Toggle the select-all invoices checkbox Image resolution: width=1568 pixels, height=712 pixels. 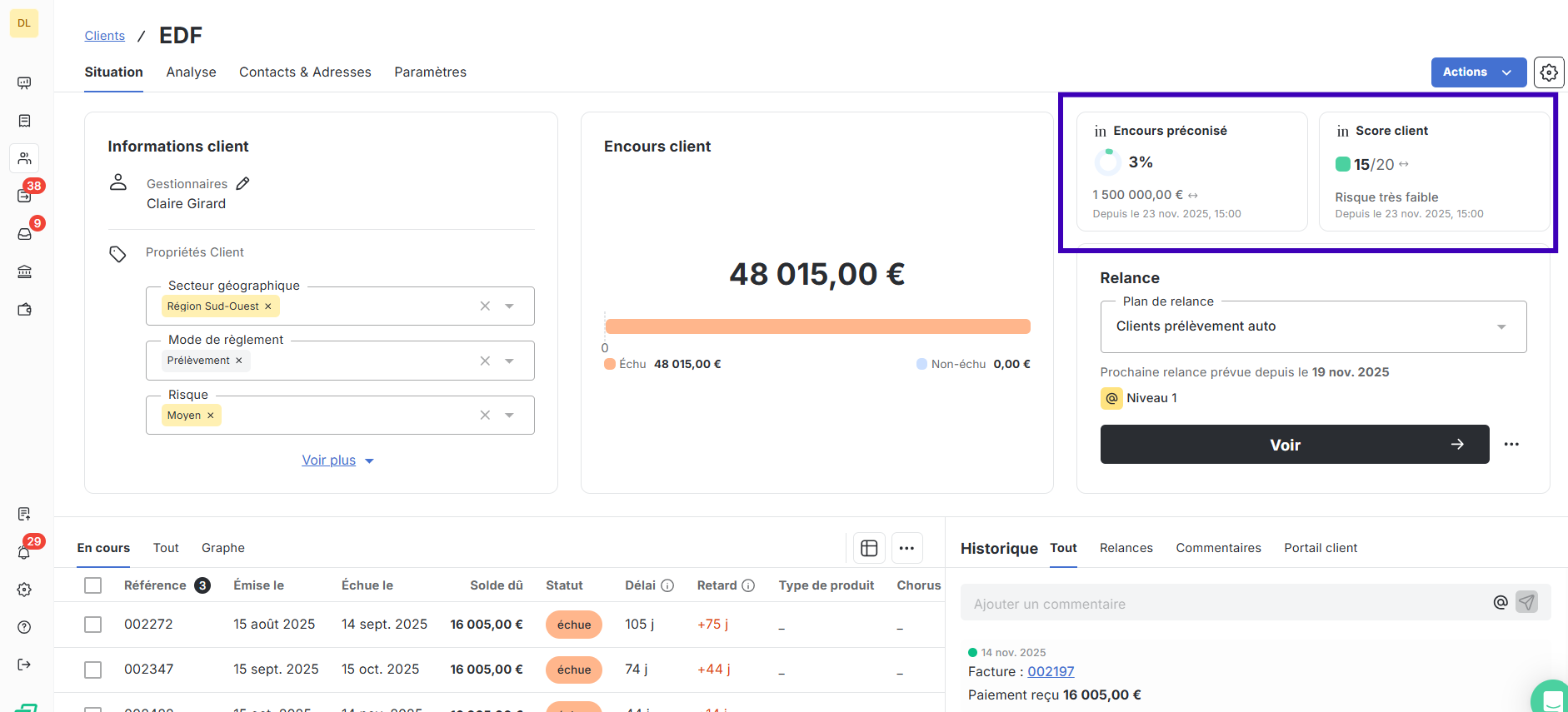click(x=93, y=585)
